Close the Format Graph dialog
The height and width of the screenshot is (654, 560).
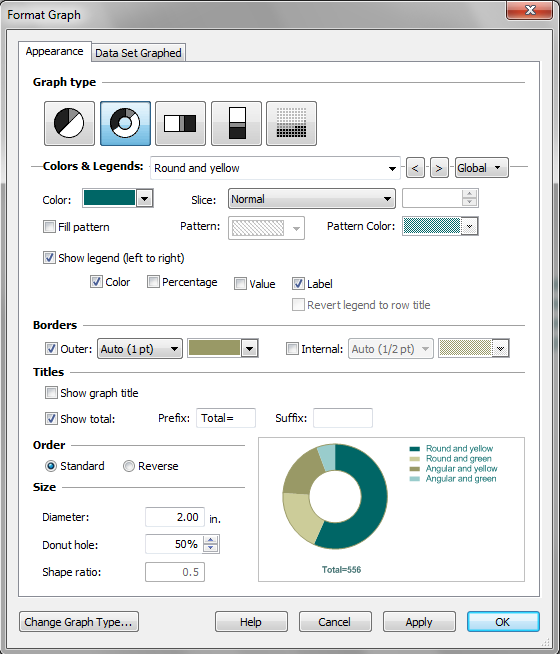(530, 10)
